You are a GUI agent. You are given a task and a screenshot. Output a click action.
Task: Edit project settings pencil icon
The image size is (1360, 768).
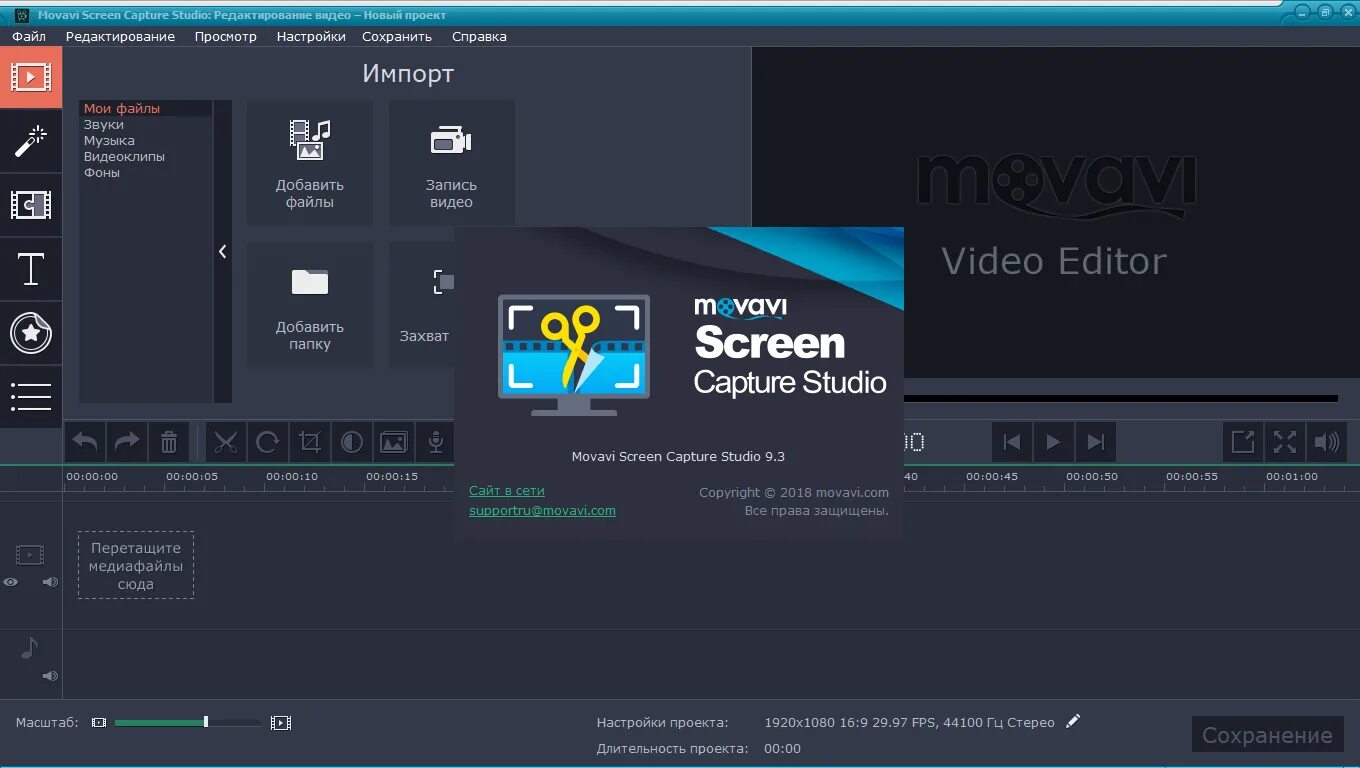[1073, 721]
